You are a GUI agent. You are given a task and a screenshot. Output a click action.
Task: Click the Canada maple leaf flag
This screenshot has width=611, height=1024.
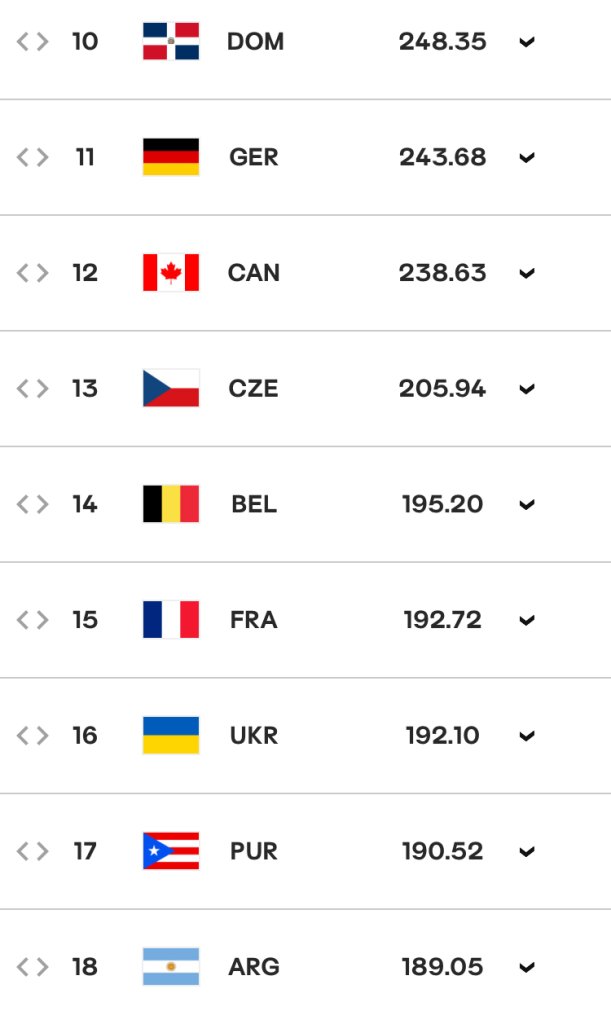171,272
